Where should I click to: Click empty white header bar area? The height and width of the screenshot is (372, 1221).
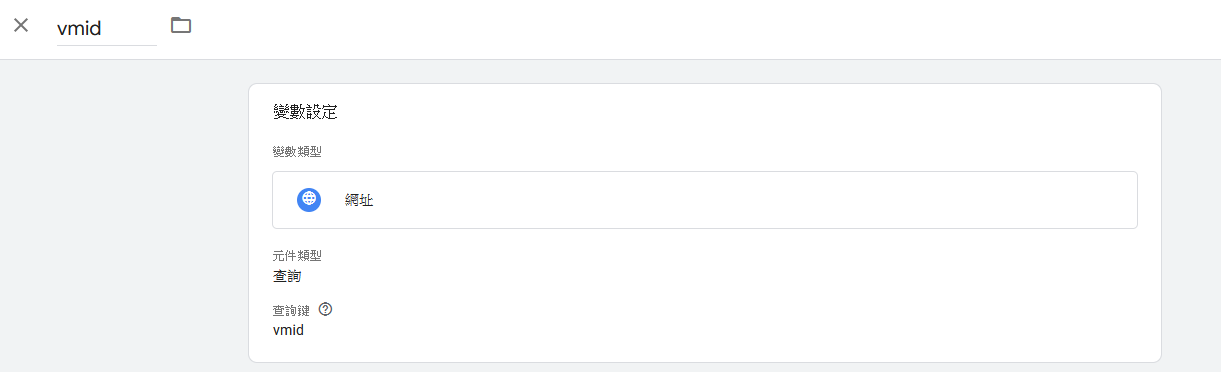tap(700, 28)
